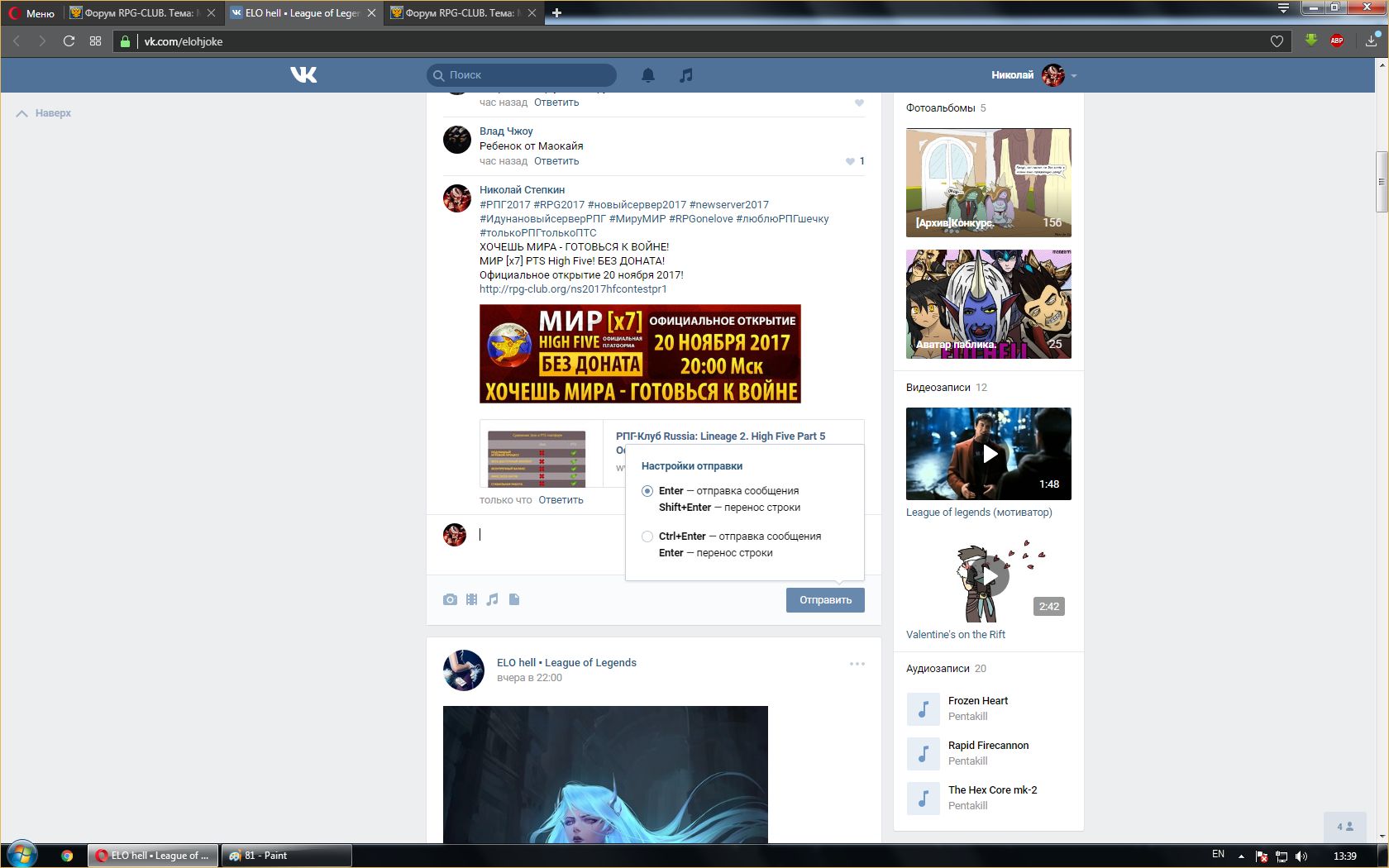Click in the Поиск search field

click(x=522, y=75)
